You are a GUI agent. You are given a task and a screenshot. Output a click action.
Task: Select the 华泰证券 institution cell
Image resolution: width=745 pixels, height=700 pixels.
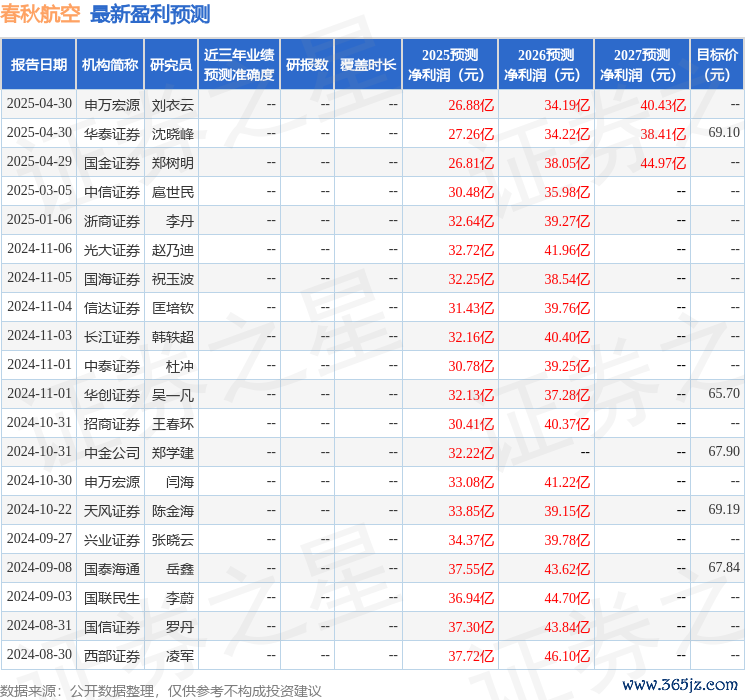[112, 134]
